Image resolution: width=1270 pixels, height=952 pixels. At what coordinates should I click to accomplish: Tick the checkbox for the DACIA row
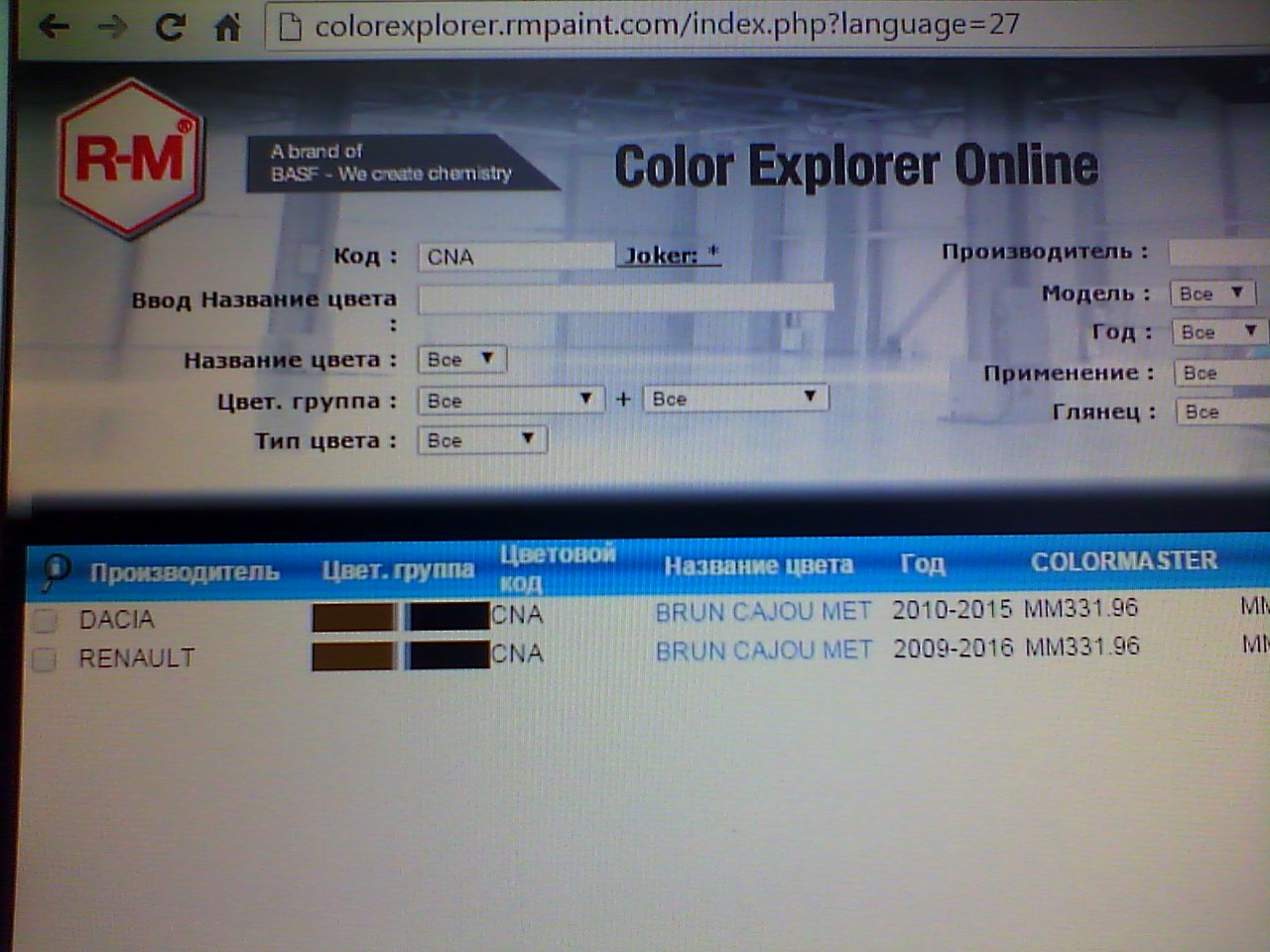(45, 621)
